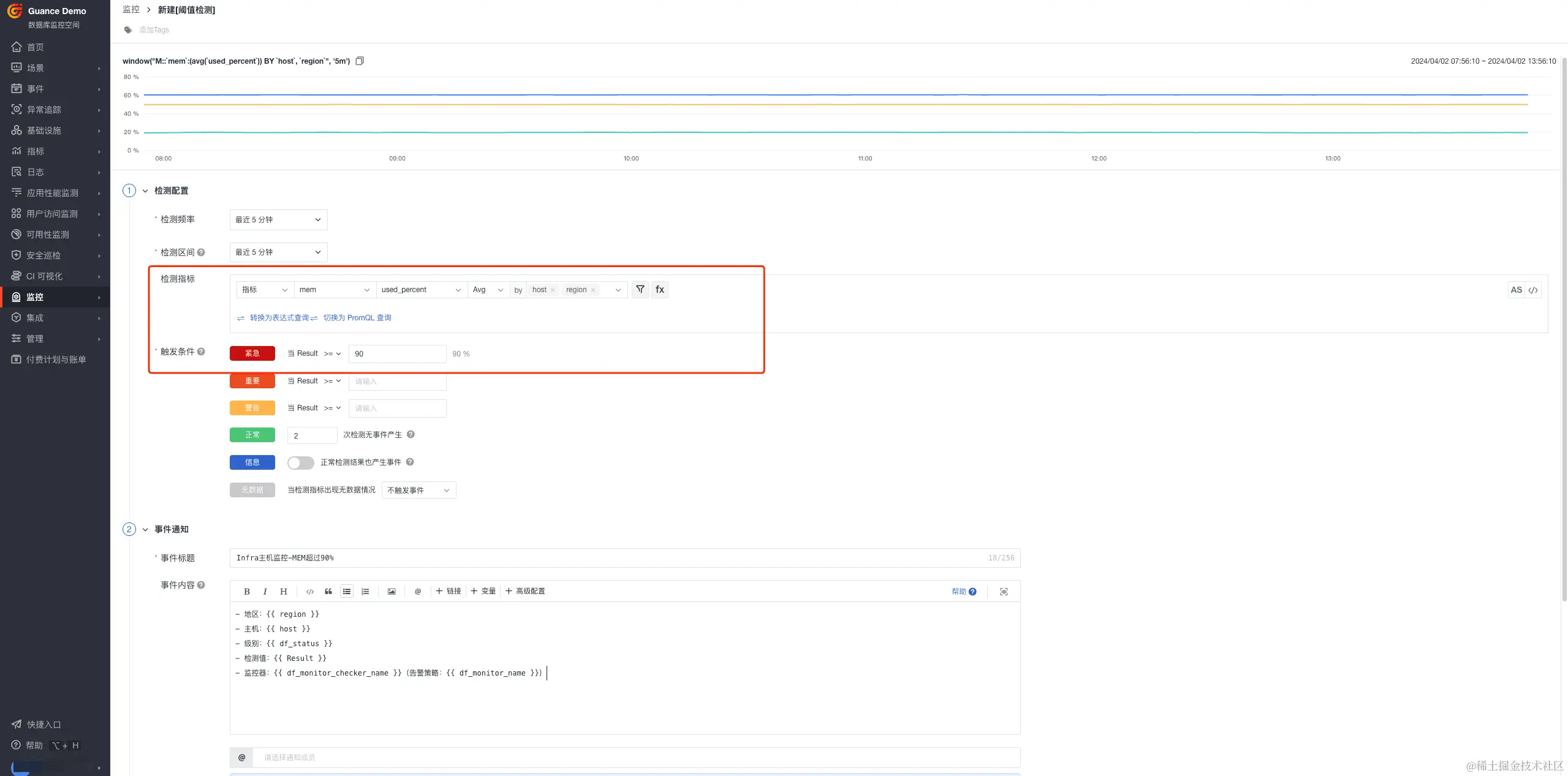Remove the host tag from group by
Screen dimensions: 1568x776
pos(553,290)
